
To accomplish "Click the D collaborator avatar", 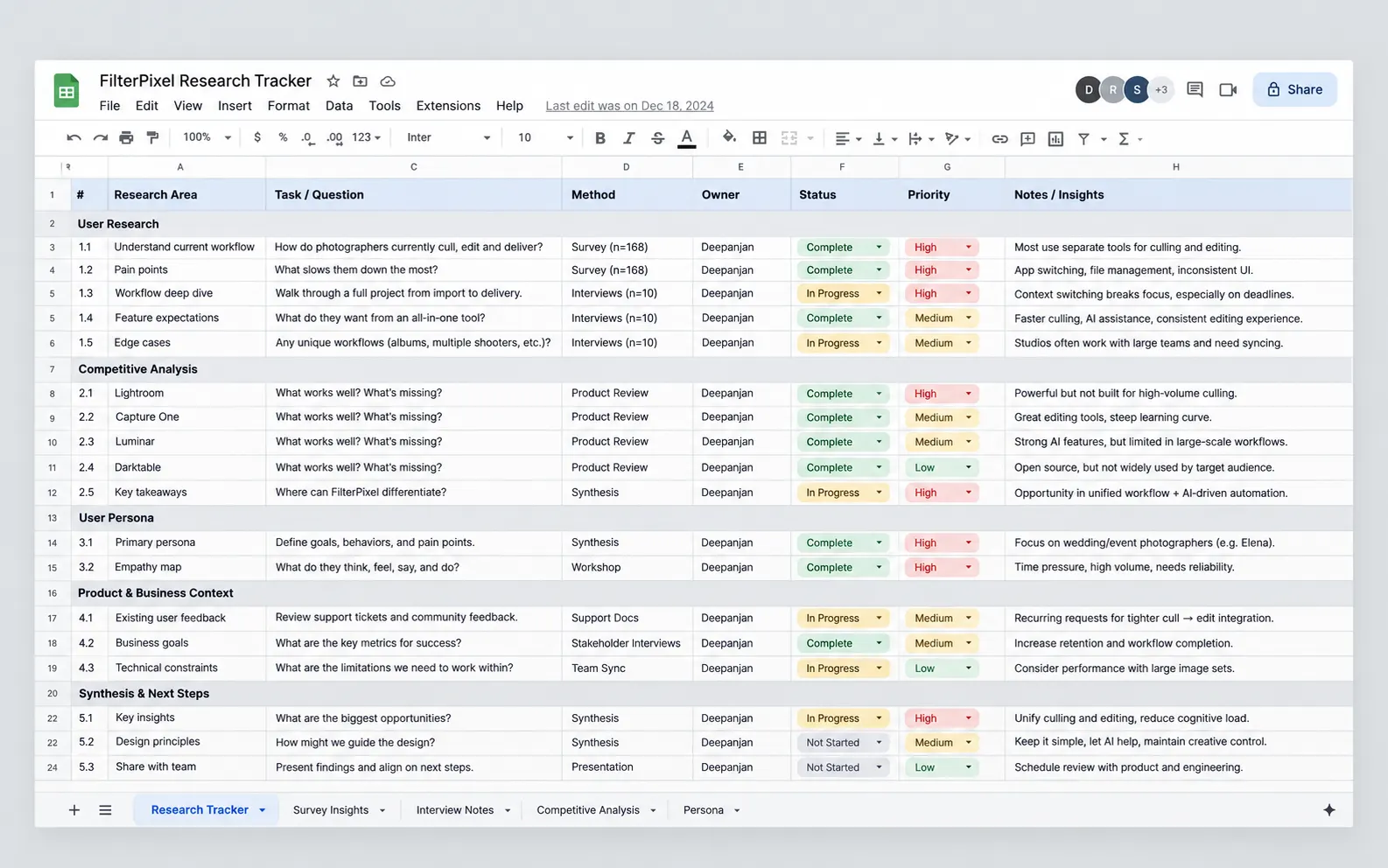I will tap(1089, 89).
